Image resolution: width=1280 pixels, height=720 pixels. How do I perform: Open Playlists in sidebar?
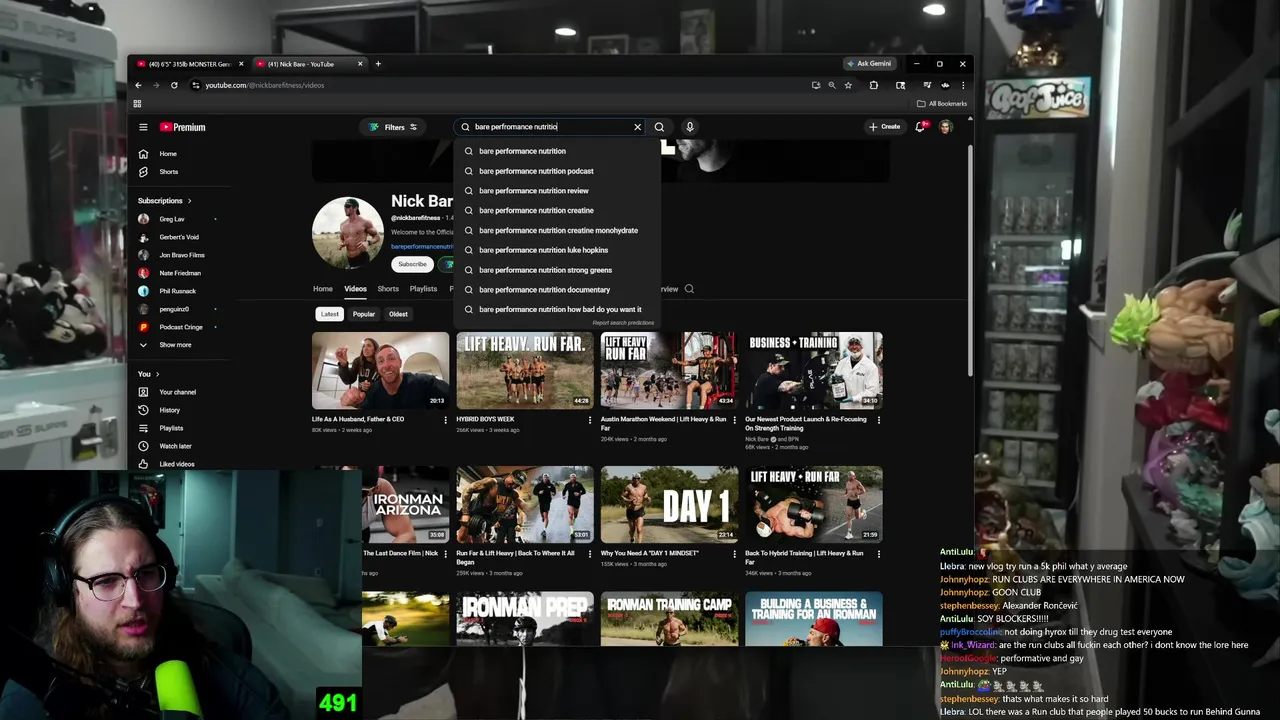pos(171,428)
